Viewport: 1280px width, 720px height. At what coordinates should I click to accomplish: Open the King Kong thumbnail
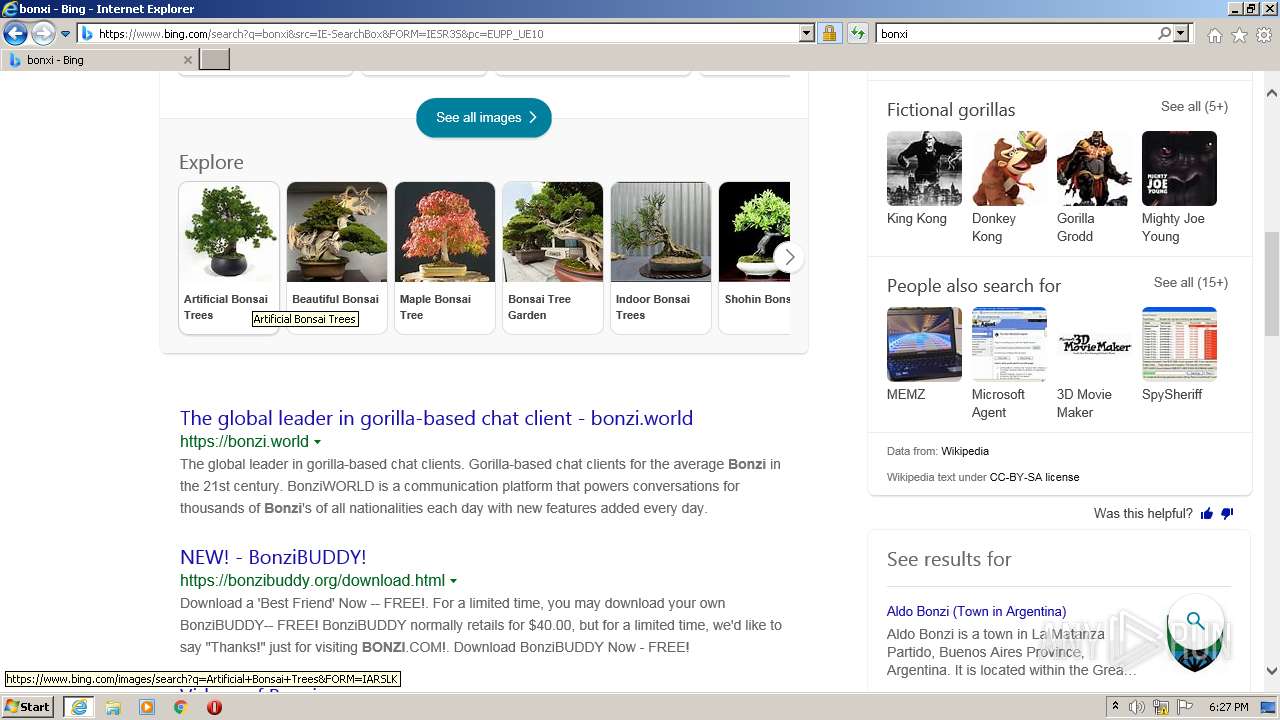click(924, 168)
